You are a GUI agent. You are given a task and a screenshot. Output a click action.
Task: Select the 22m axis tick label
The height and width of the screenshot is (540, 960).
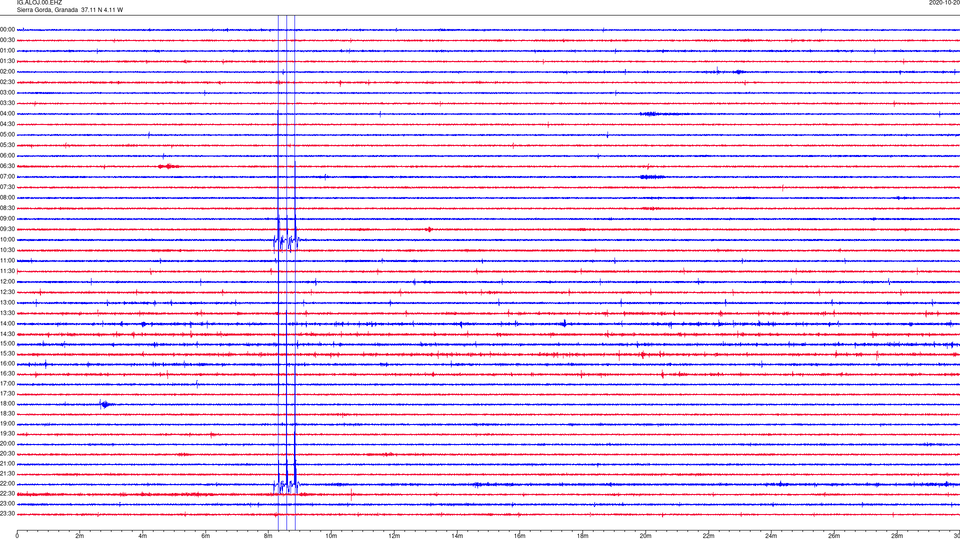pyautogui.click(x=708, y=536)
